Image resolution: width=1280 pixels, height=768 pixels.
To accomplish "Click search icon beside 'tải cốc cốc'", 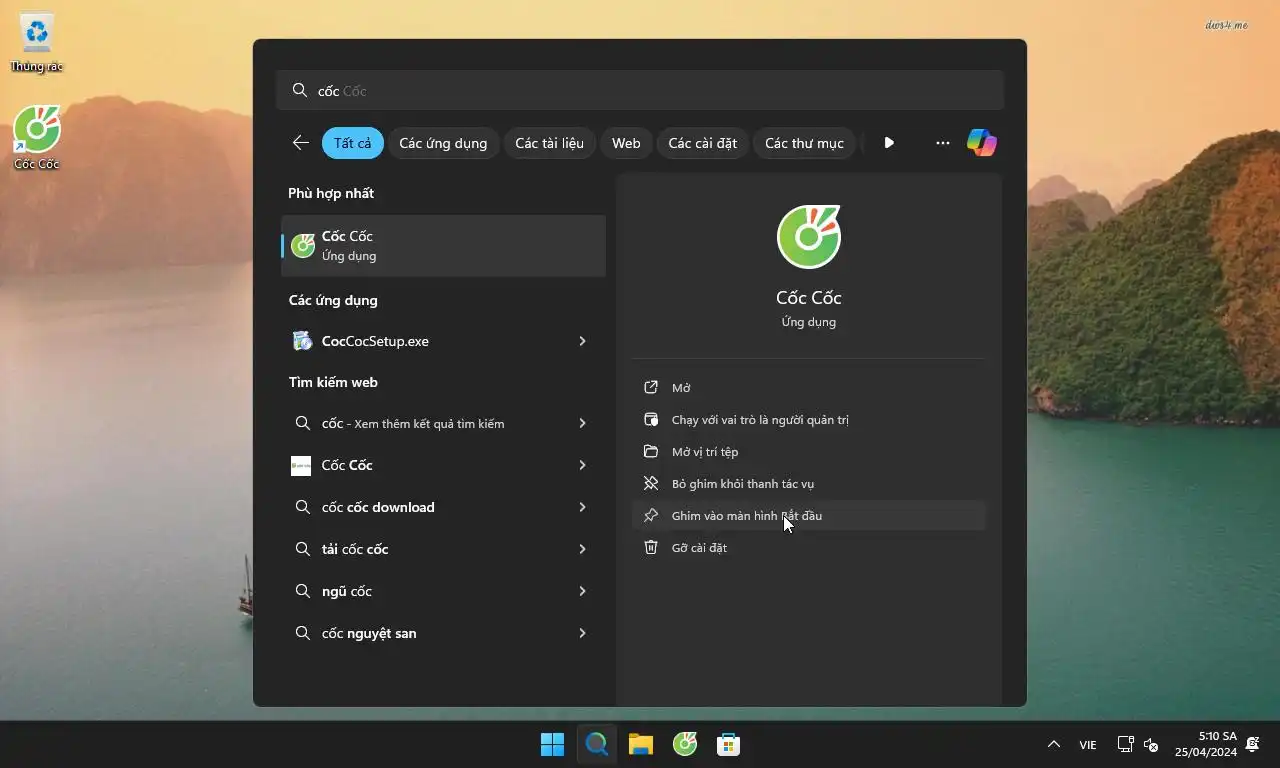I will (x=302, y=549).
